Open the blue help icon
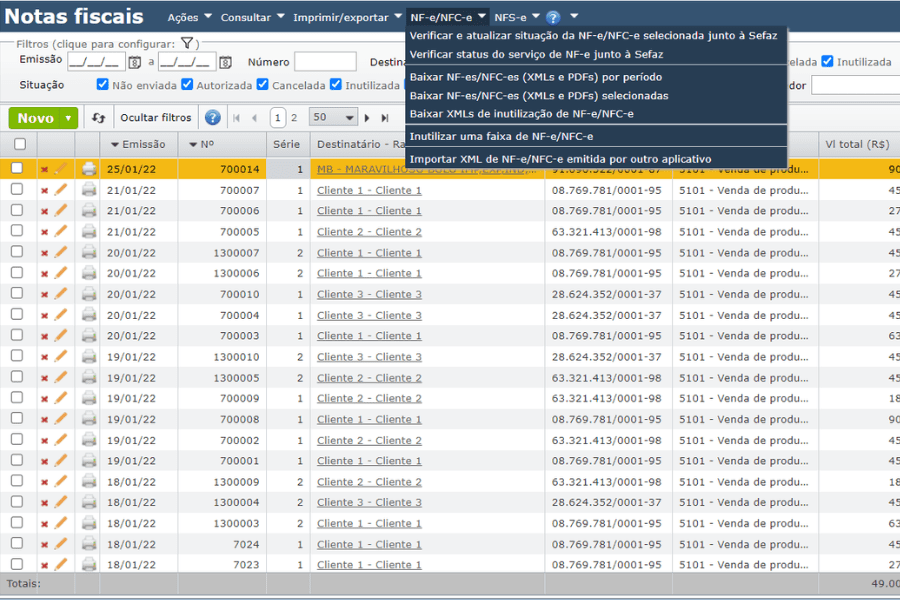900x600 pixels. point(213,118)
